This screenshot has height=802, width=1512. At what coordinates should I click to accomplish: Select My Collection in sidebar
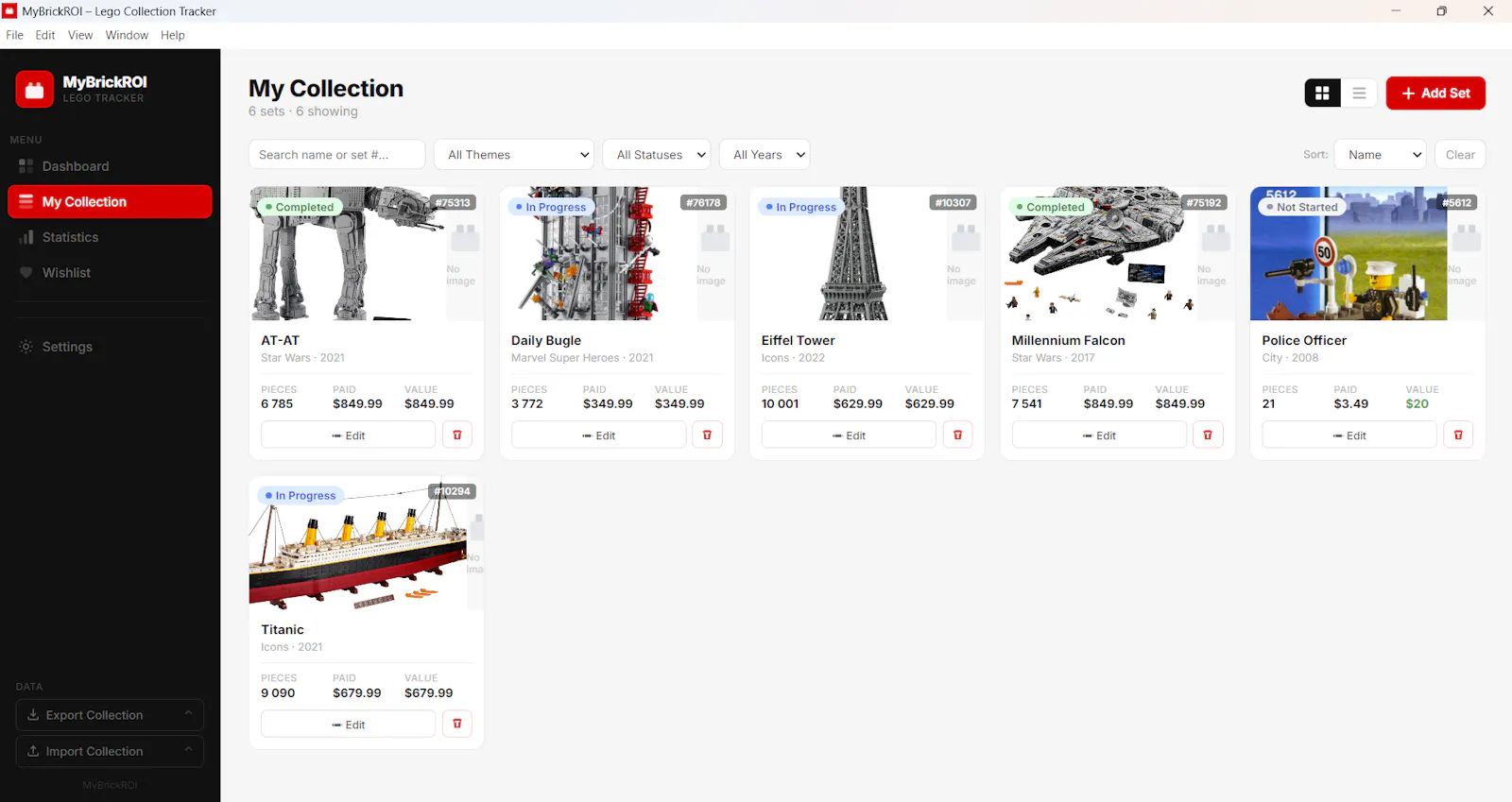click(x=110, y=202)
